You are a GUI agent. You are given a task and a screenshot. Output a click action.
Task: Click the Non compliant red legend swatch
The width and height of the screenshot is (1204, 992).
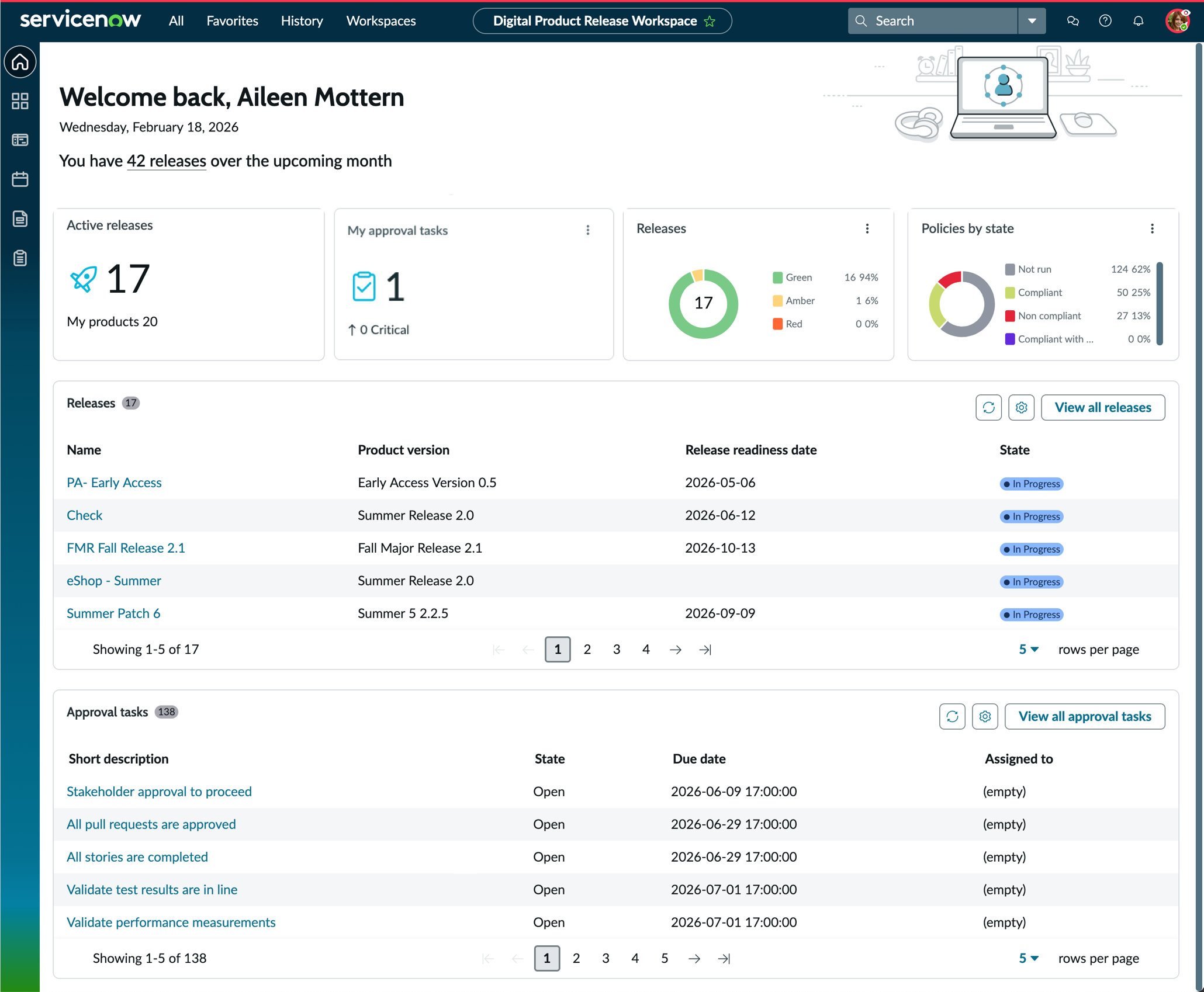(x=1010, y=316)
